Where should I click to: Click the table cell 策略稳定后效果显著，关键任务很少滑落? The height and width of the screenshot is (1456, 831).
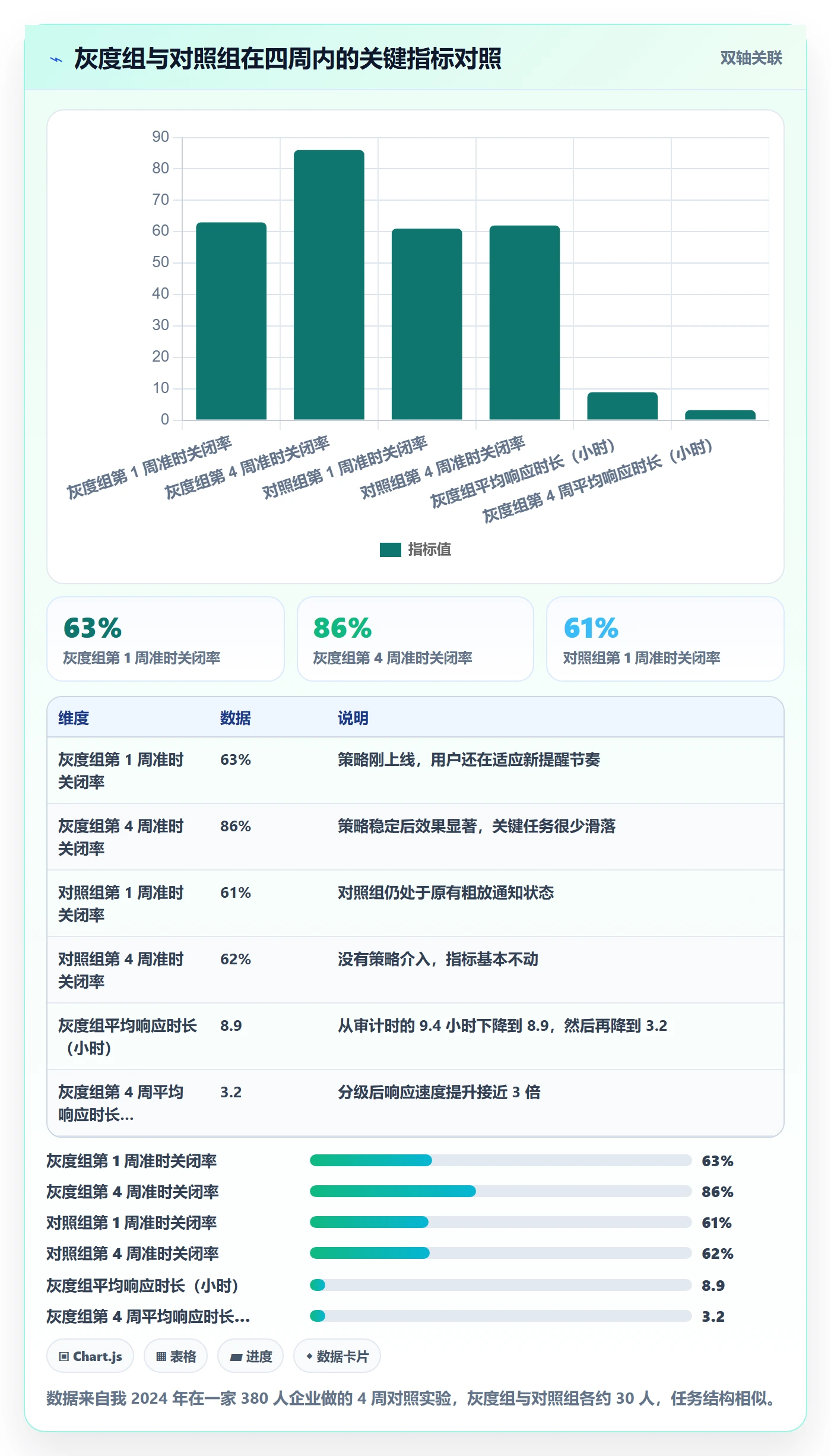point(477,826)
